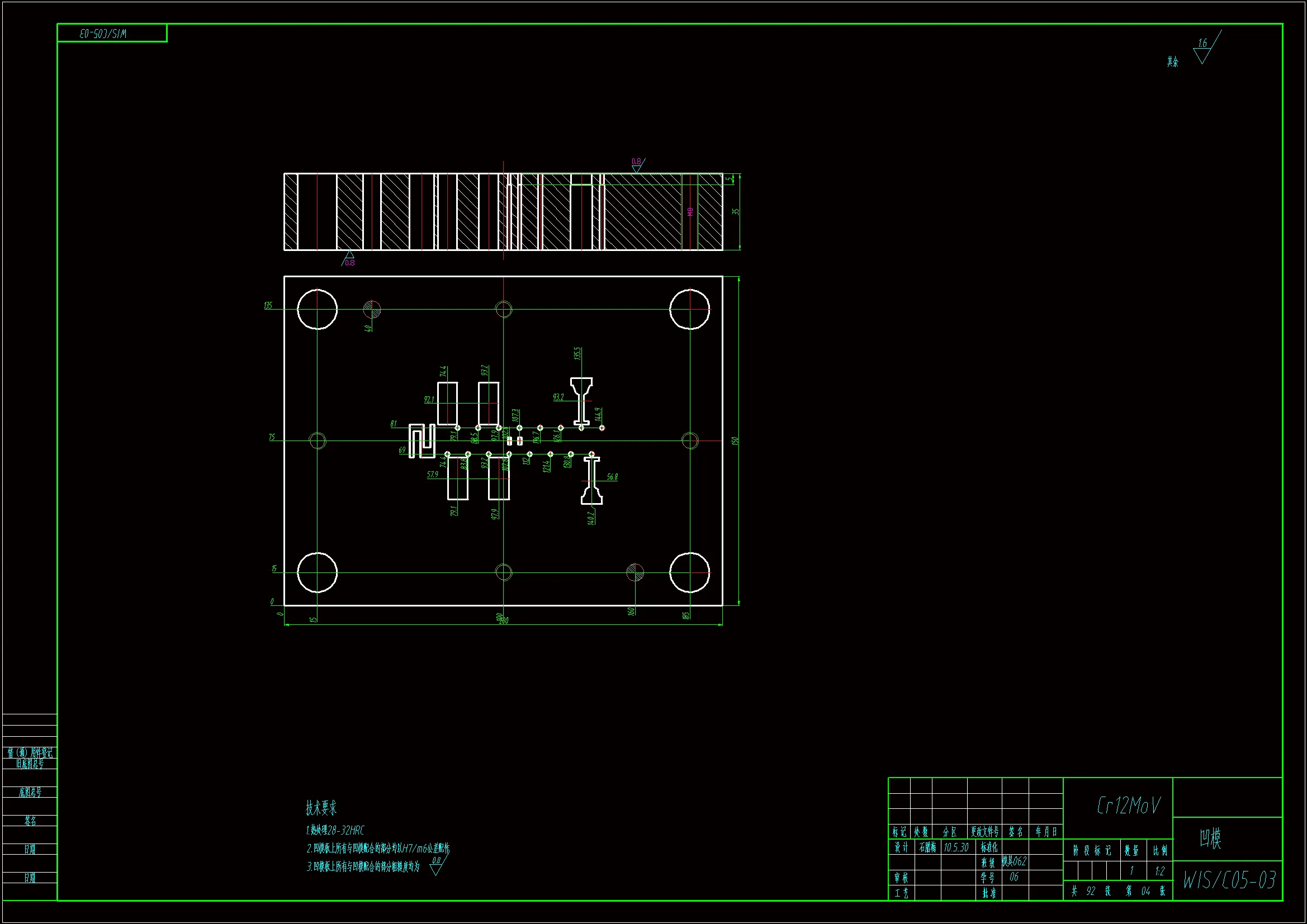Select the 热处理28-32HRC requirement line

(335, 830)
